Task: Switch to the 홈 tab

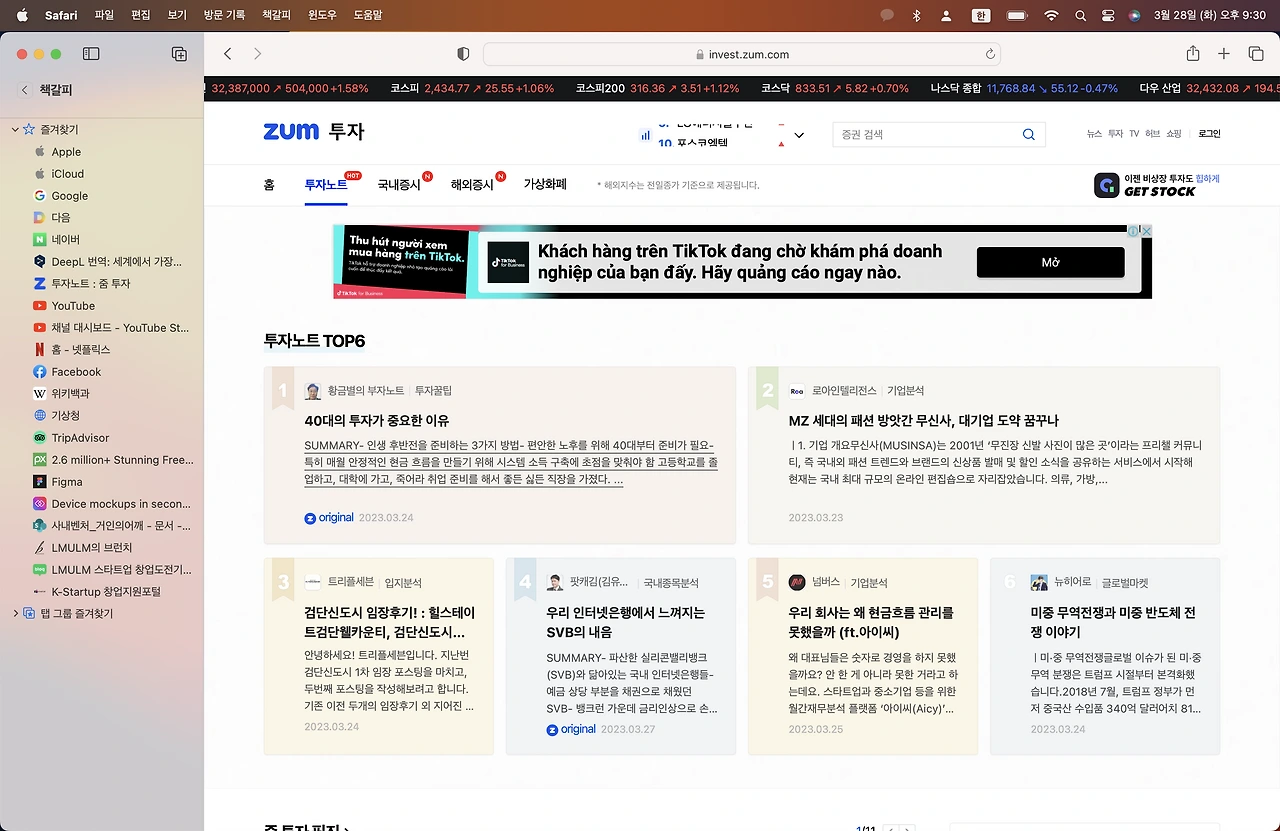Action: click(x=269, y=184)
